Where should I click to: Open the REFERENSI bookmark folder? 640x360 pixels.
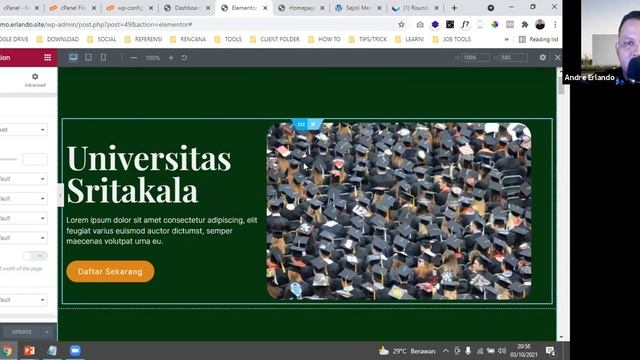click(x=143, y=39)
